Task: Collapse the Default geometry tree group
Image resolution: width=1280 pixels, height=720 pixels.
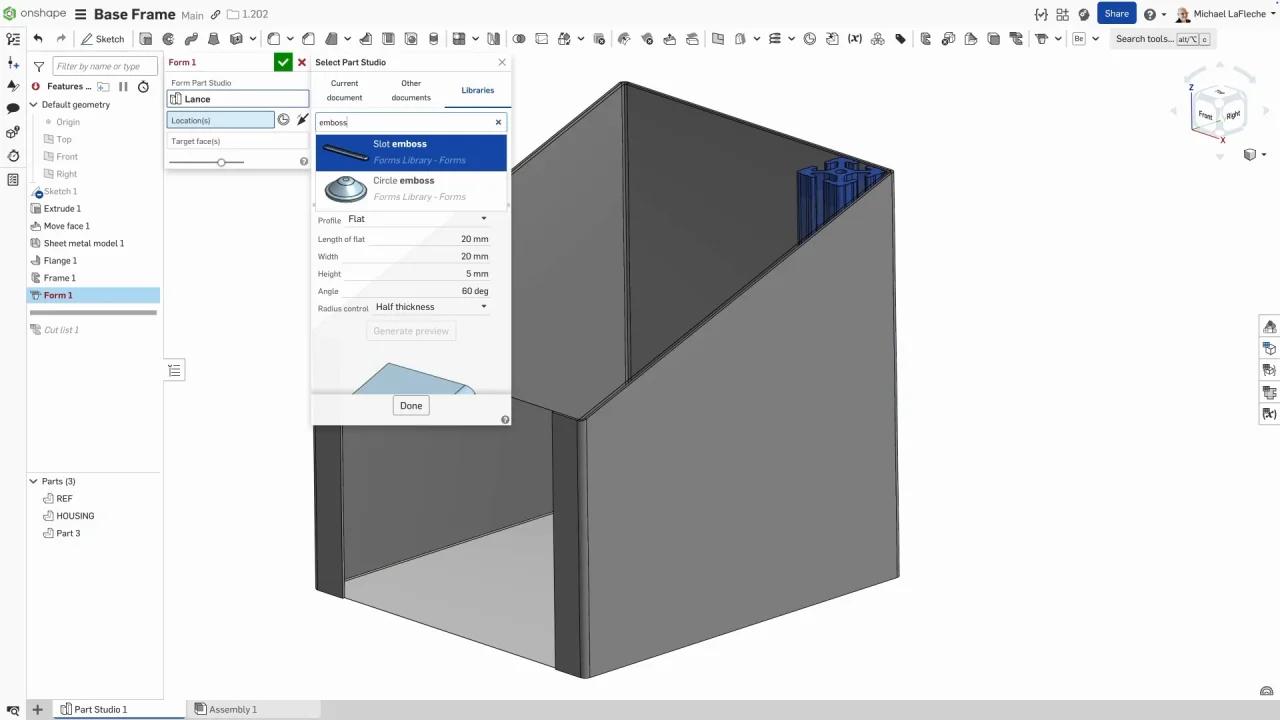Action: [x=33, y=105]
